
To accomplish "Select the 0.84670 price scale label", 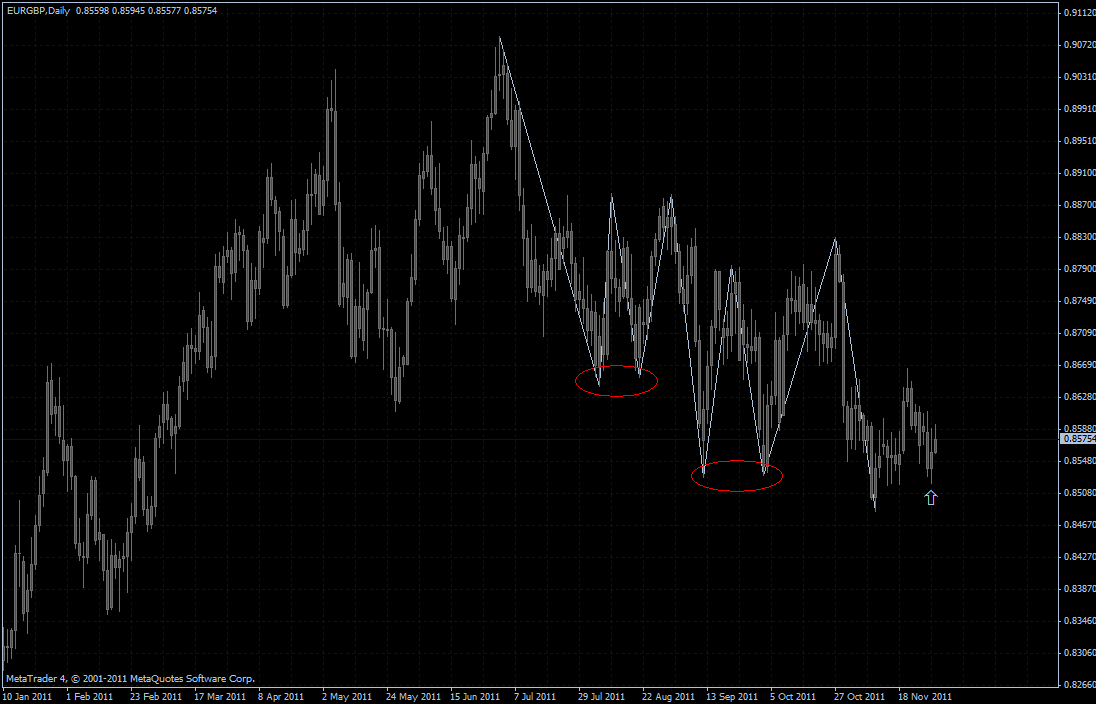I will pyautogui.click(x=1080, y=524).
